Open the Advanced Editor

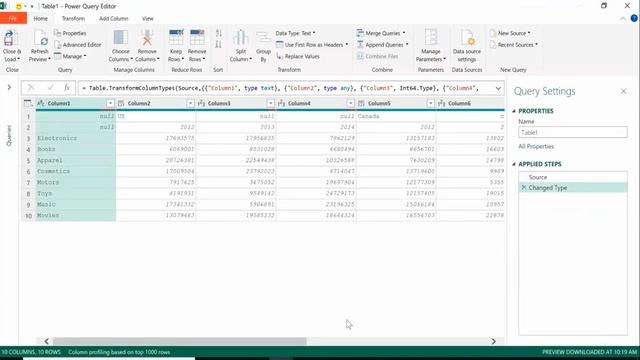78,45
